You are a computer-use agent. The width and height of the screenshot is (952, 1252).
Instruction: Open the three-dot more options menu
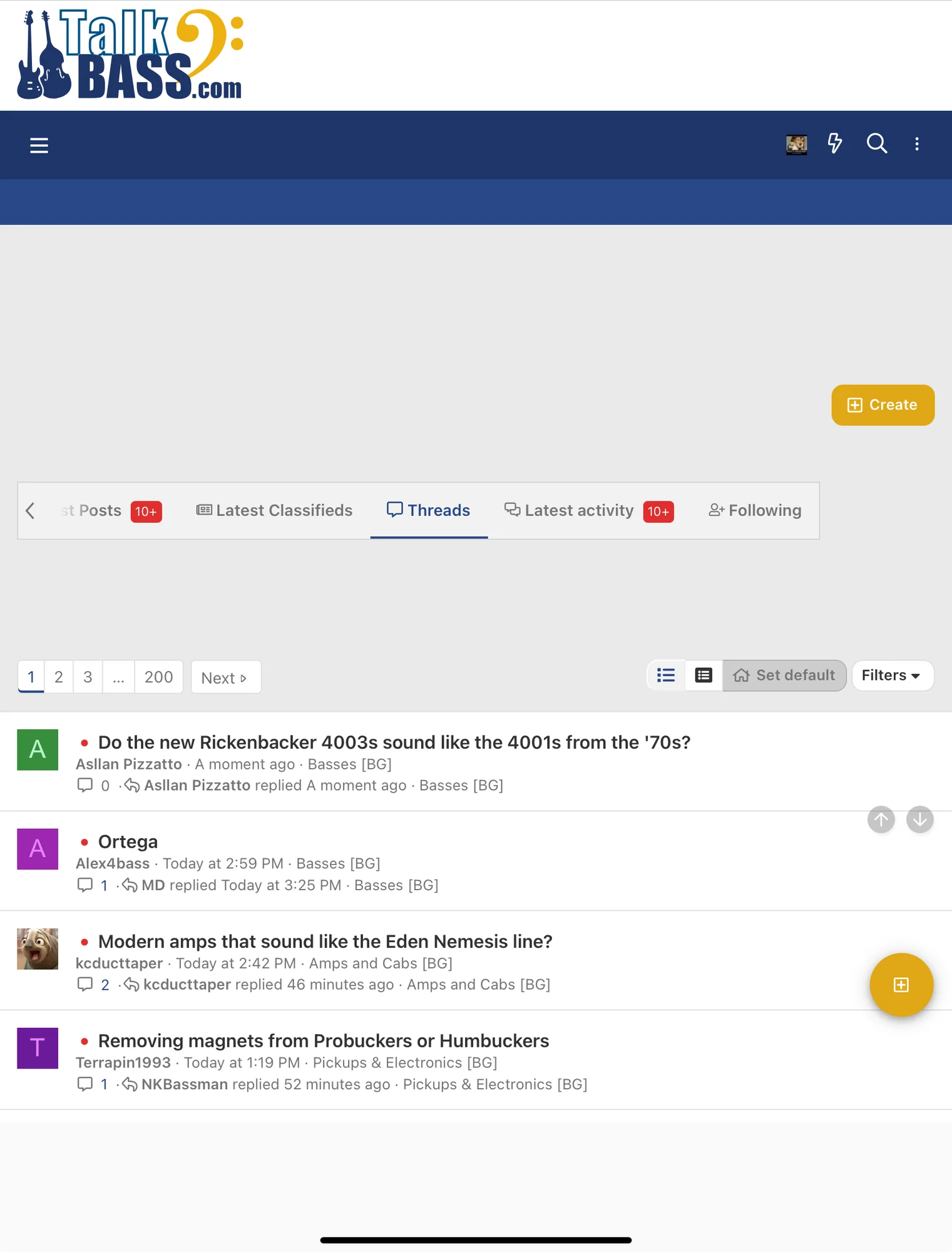(x=917, y=145)
